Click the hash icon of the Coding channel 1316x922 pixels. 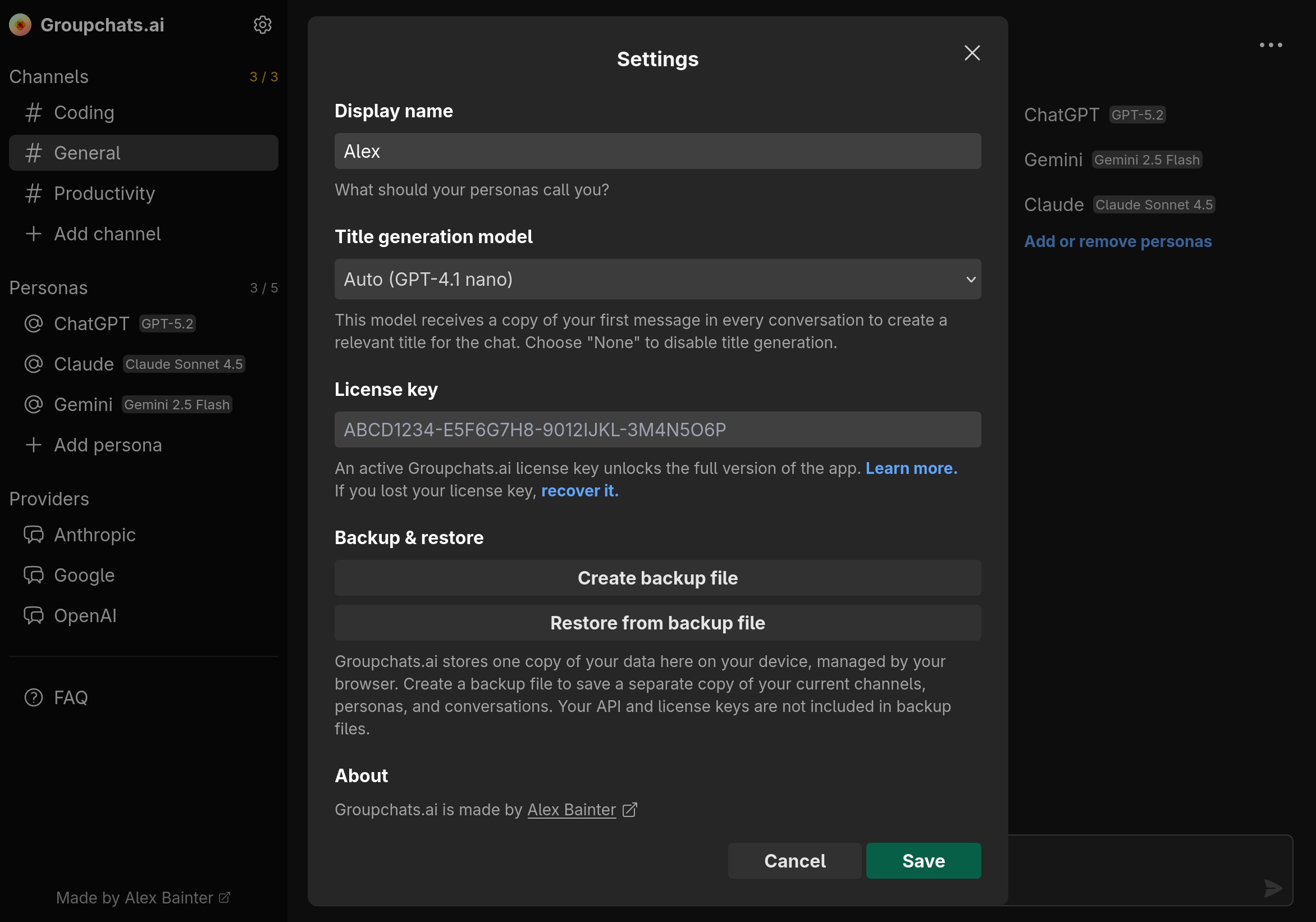pyautogui.click(x=34, y=112)
